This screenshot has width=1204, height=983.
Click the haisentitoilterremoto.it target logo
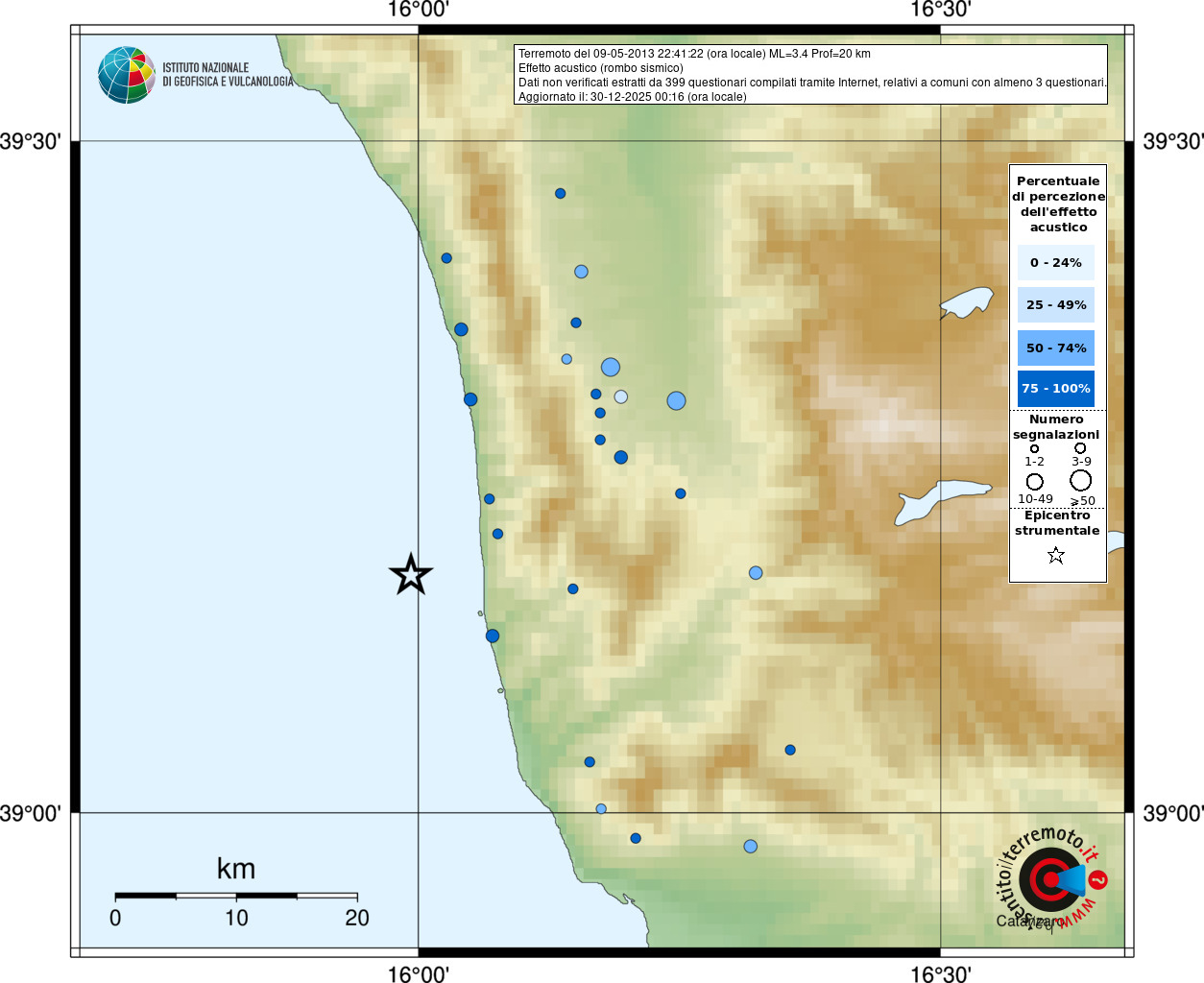coord(1049,878)
